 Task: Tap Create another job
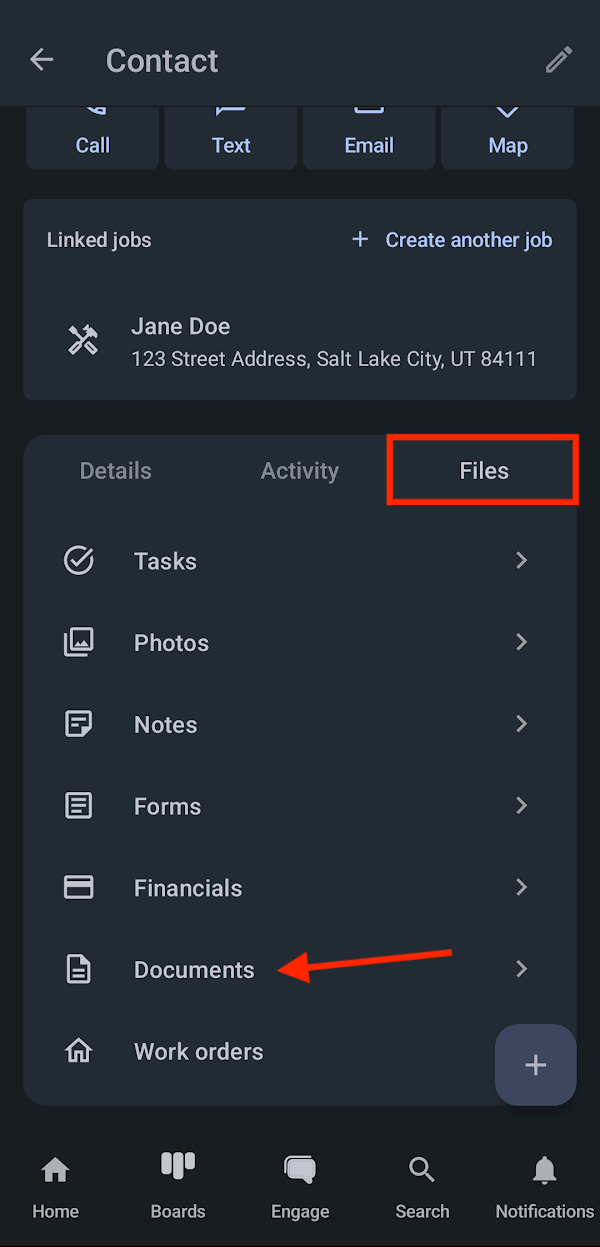pyautogui.click(x=450, y=240)
